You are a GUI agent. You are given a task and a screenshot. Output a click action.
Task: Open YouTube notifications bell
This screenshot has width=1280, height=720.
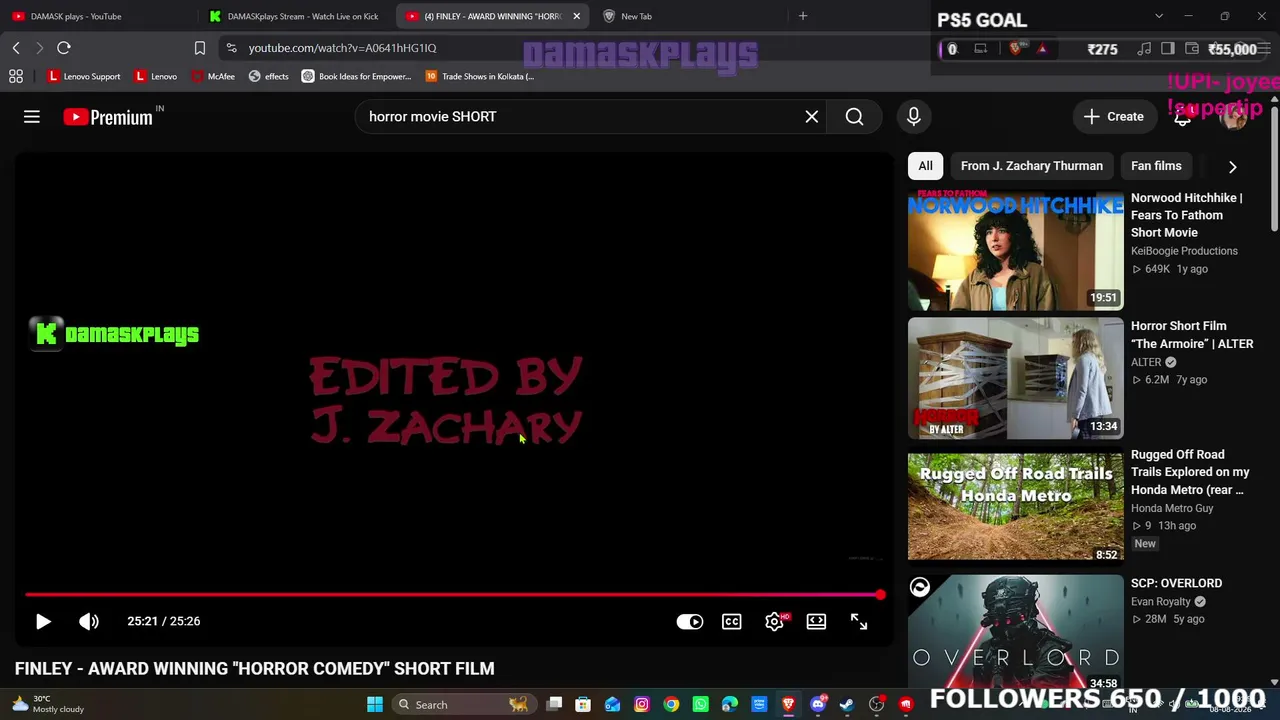[x=1182, y=117]
